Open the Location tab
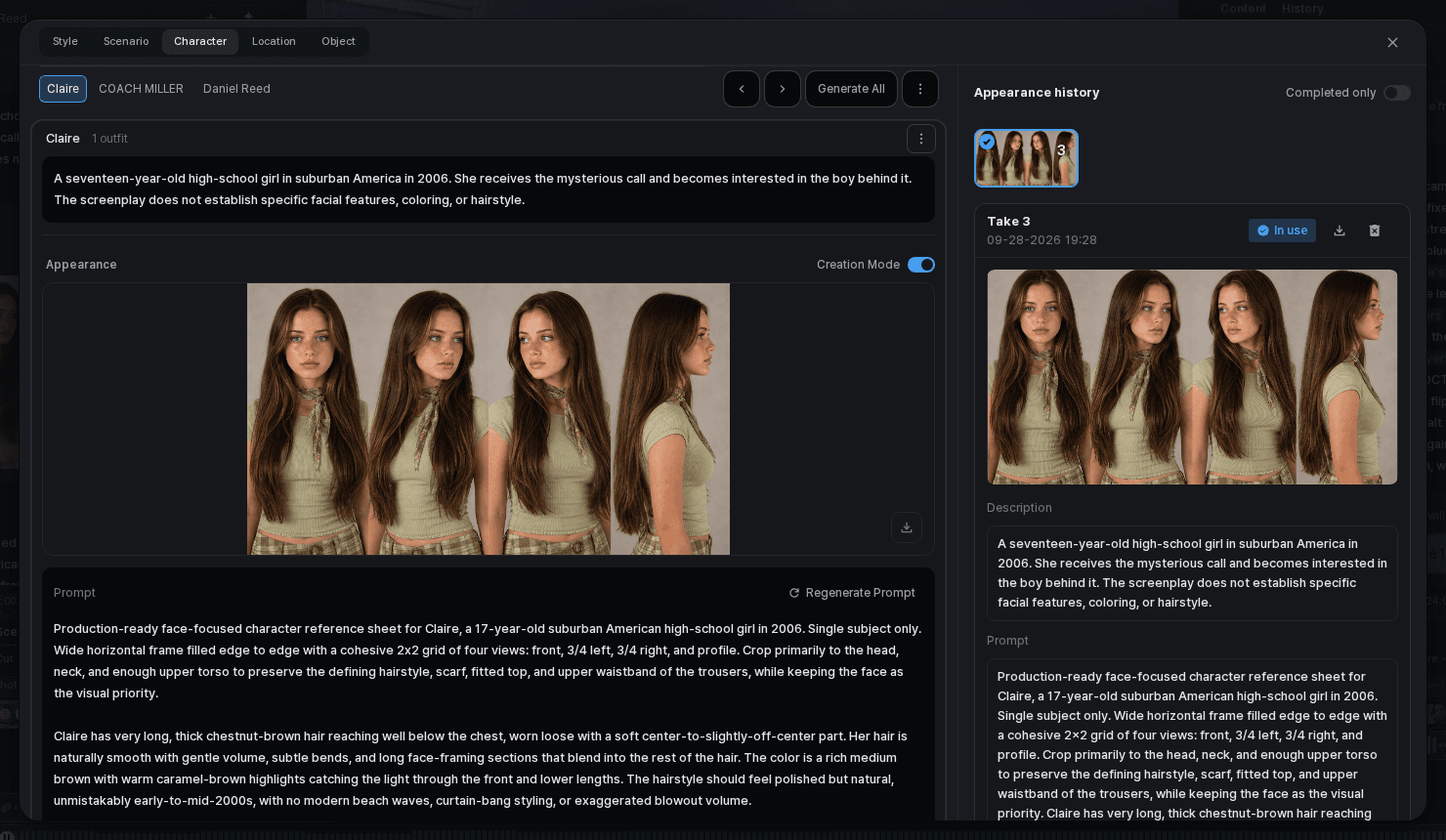The image size is (1446, 840). click(274, 42)
